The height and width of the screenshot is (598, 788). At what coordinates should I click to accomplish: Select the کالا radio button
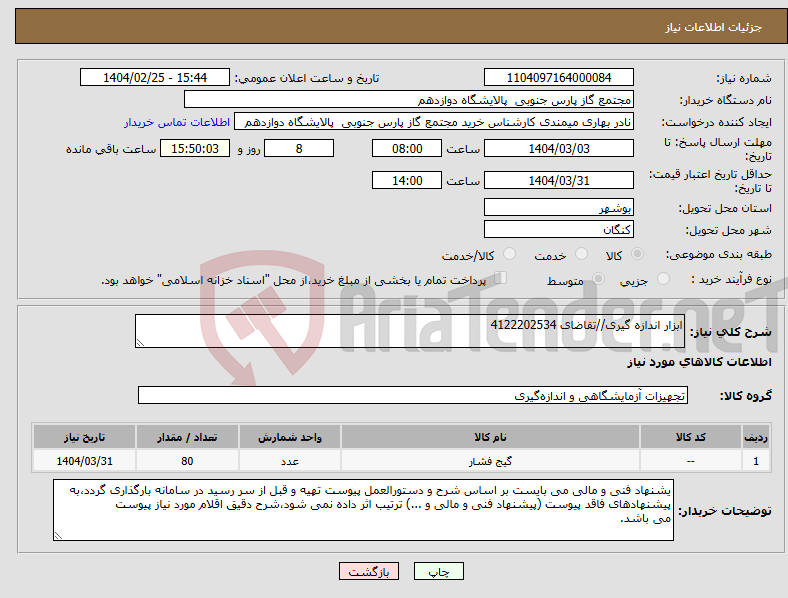tap(637, 254)
